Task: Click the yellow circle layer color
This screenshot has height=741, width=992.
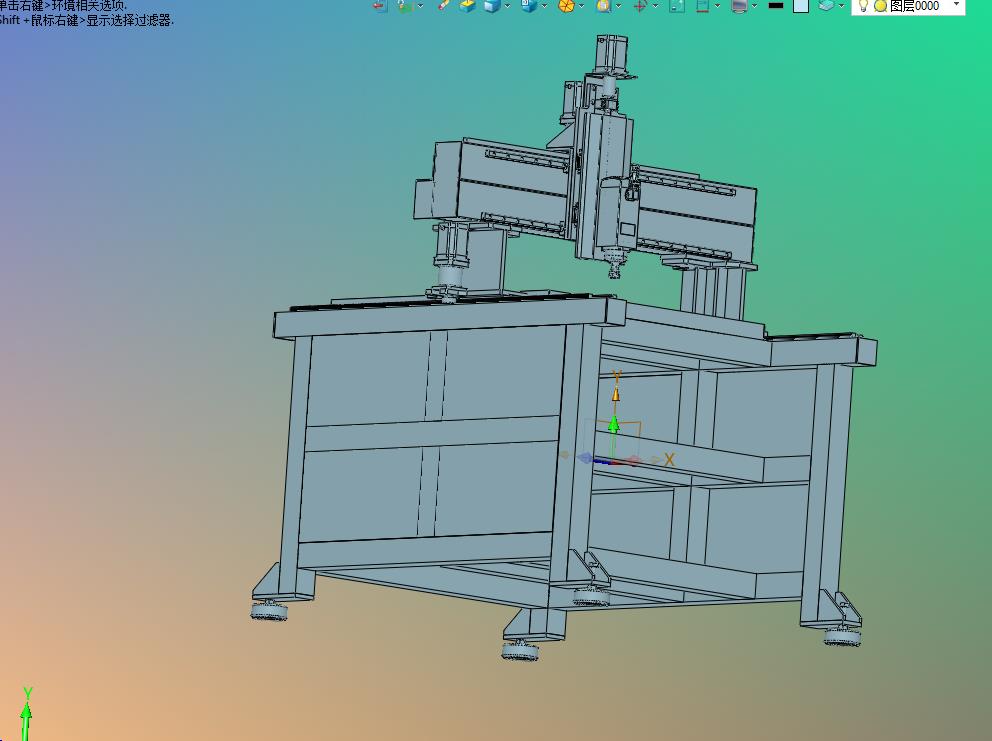Action: coord(880,6)
